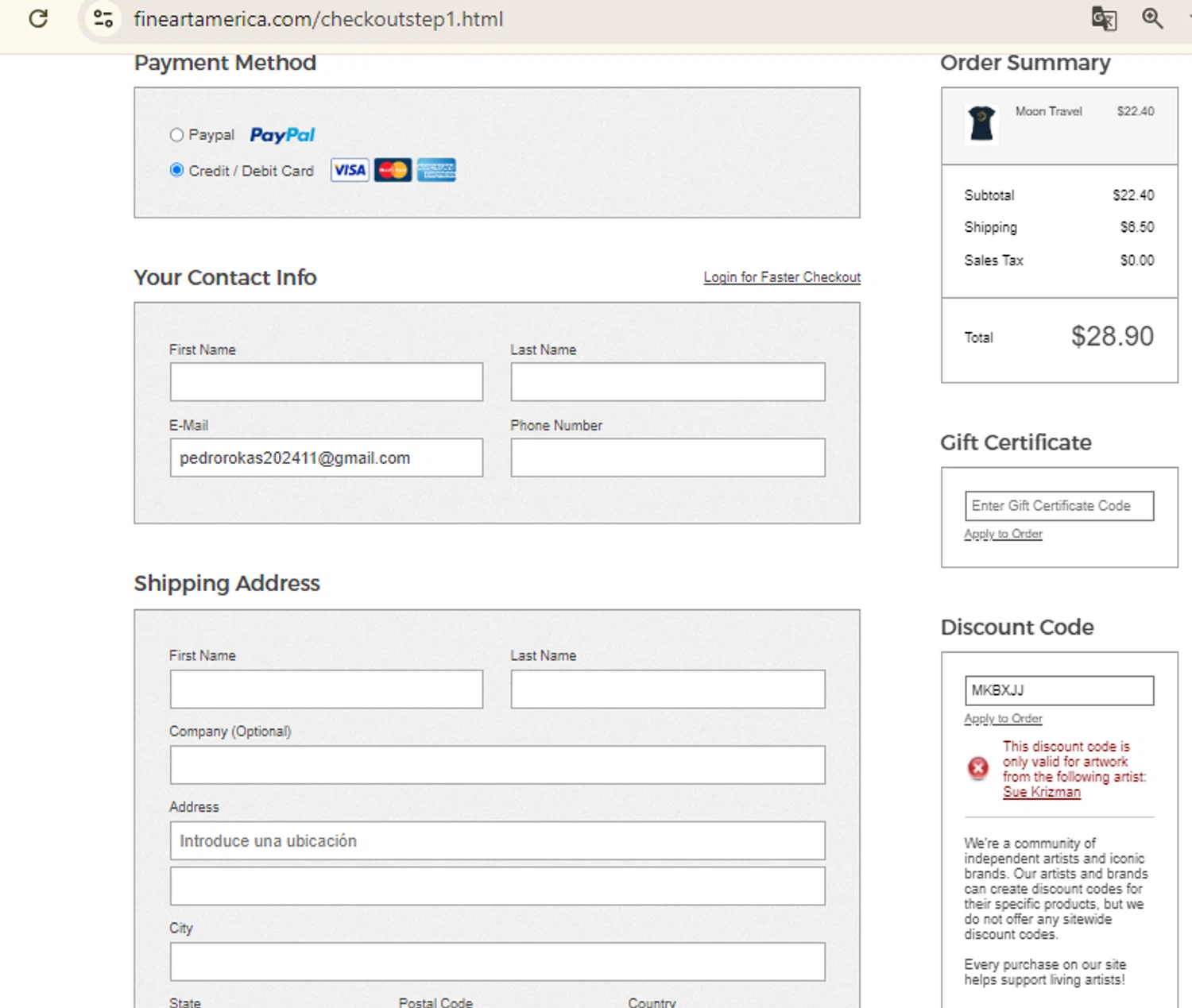Focus the contact info First Name field
This screenshot has height=1008, width=1192.
(x=326, y=382)
